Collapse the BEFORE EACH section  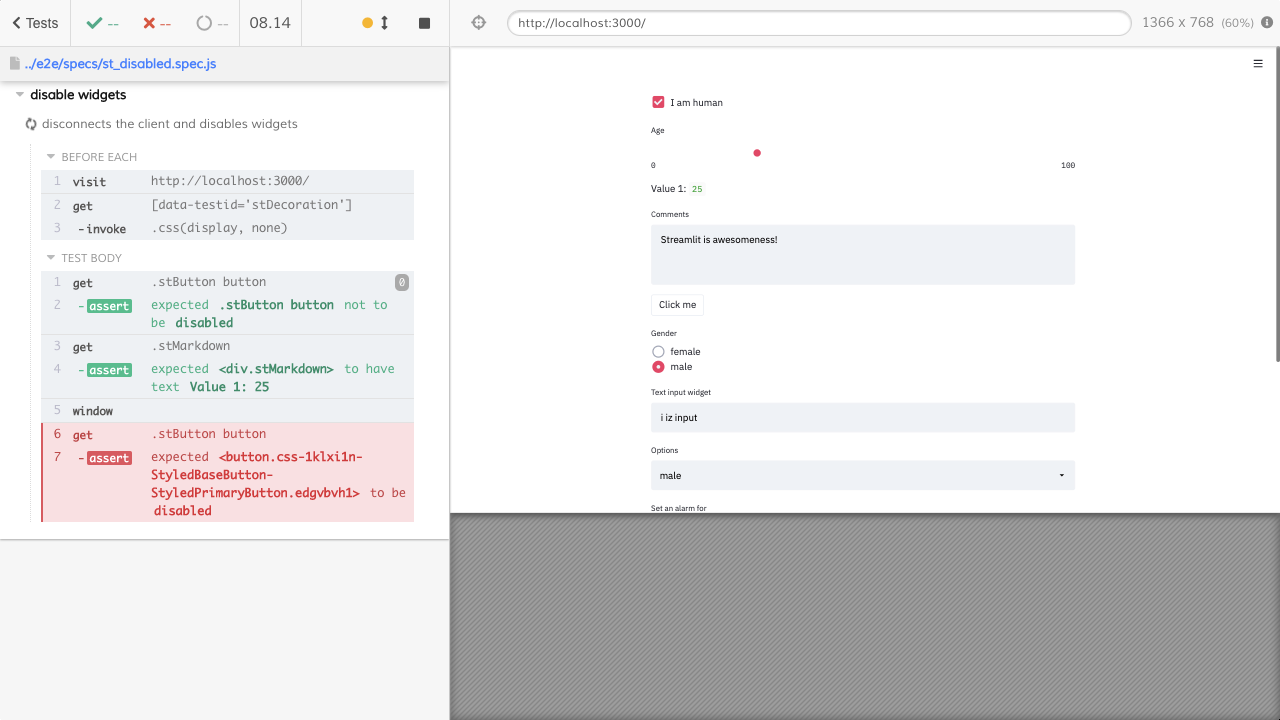[51, 156]
